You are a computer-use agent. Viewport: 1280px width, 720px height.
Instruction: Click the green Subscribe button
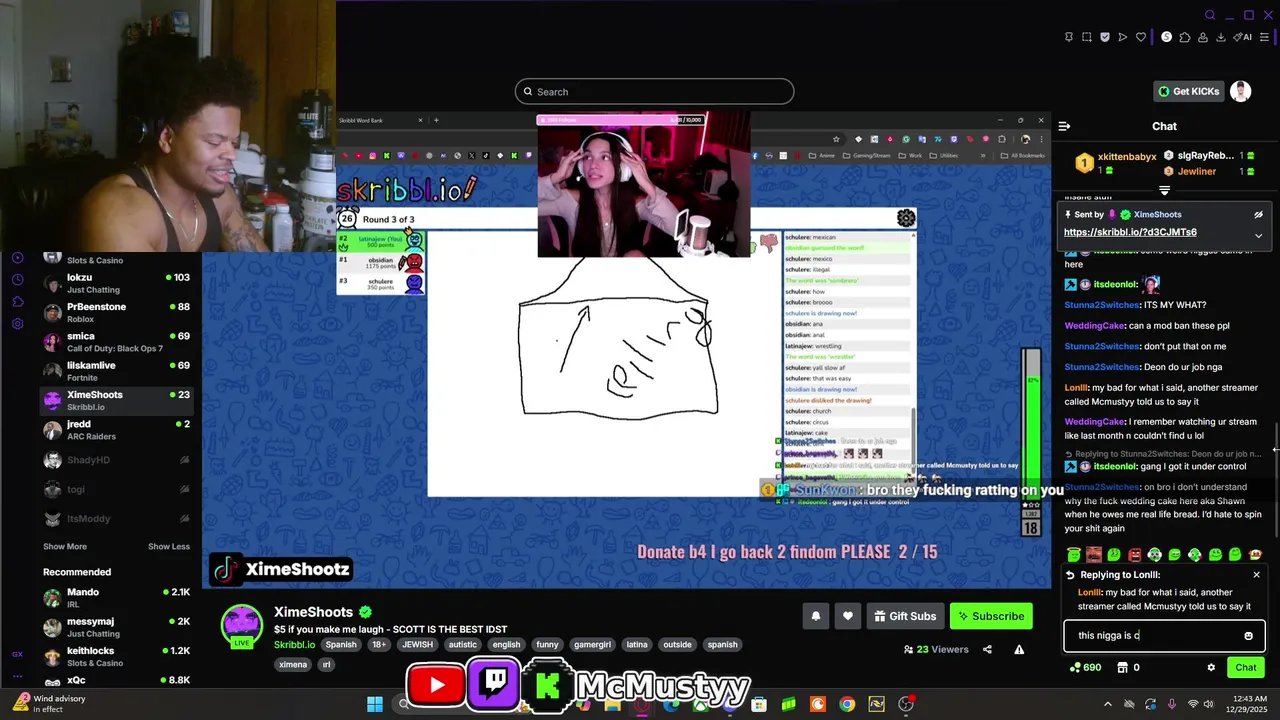[x=989, y=616]
